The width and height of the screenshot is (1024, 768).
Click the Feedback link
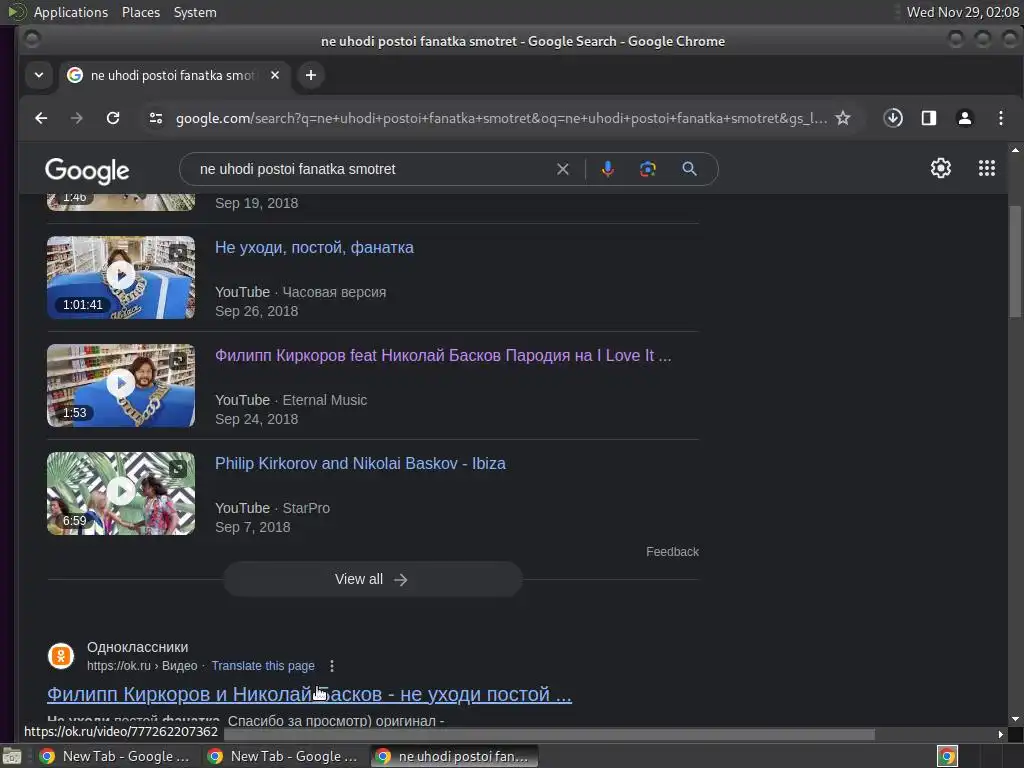pos(672,552)
